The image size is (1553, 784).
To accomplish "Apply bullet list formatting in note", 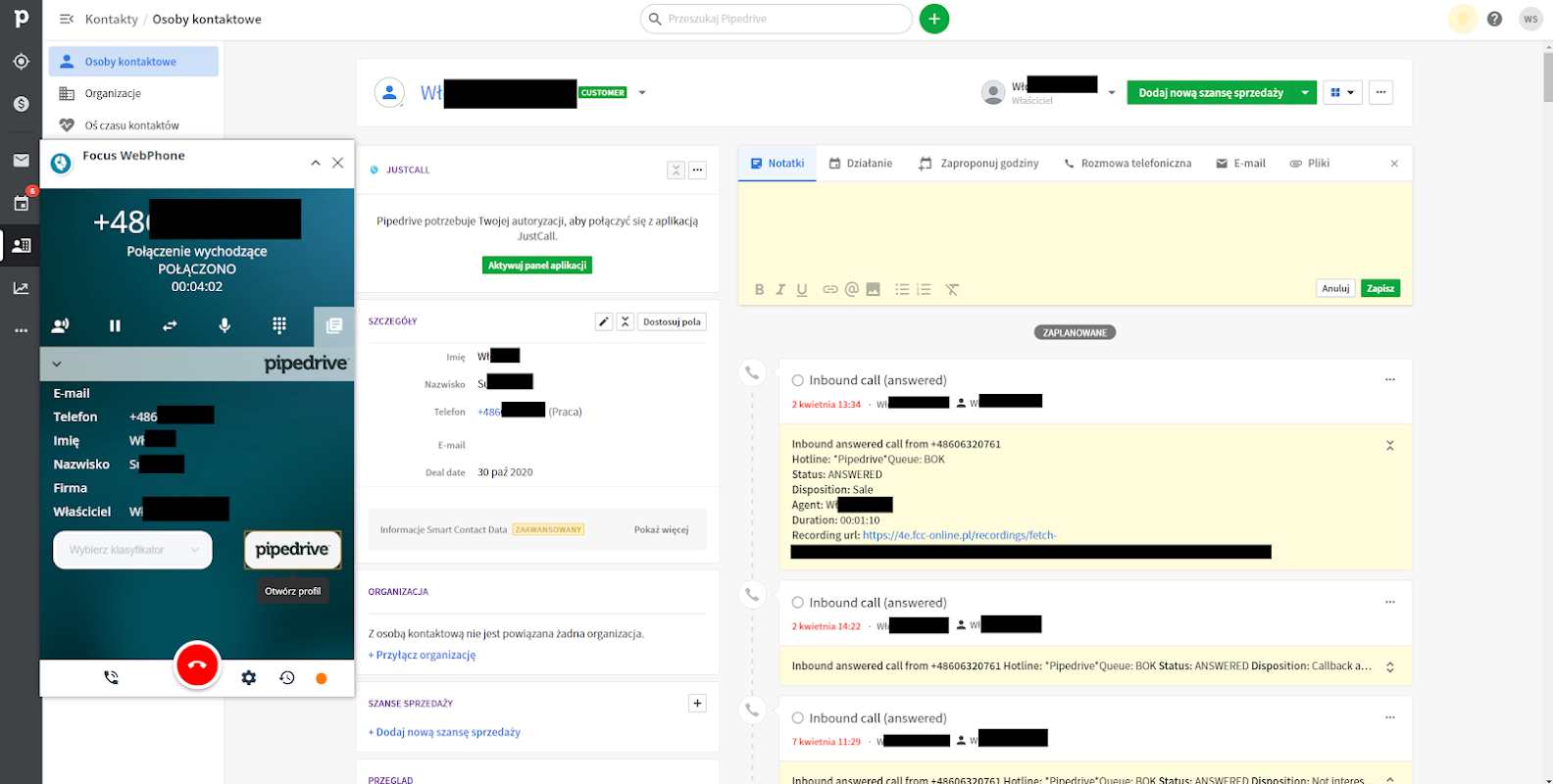I will 902,289.
